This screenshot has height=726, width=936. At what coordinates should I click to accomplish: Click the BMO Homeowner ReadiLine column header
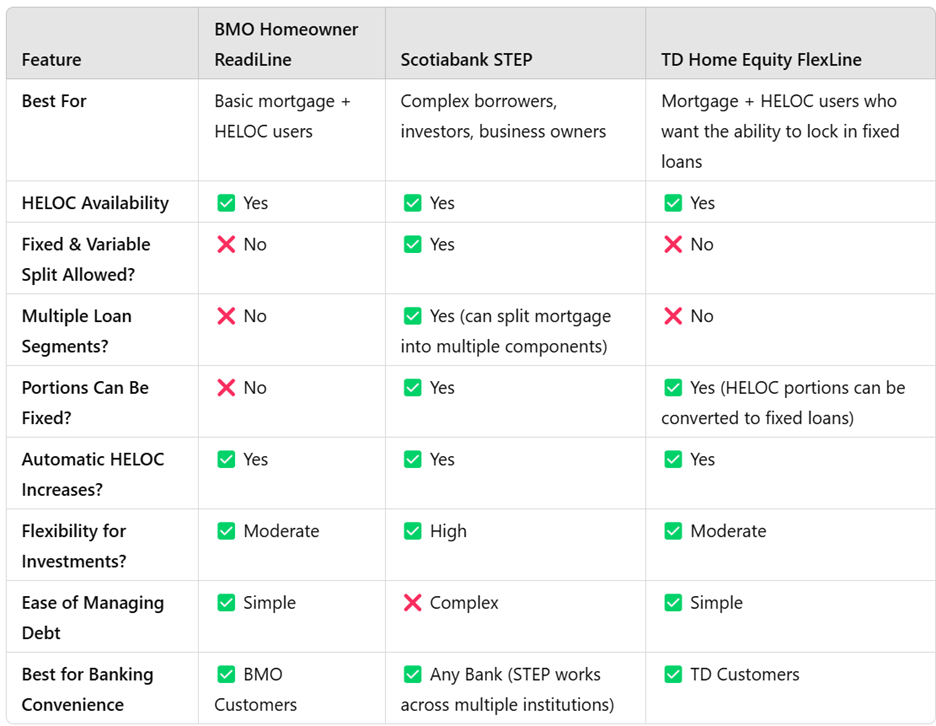[286, 44]
